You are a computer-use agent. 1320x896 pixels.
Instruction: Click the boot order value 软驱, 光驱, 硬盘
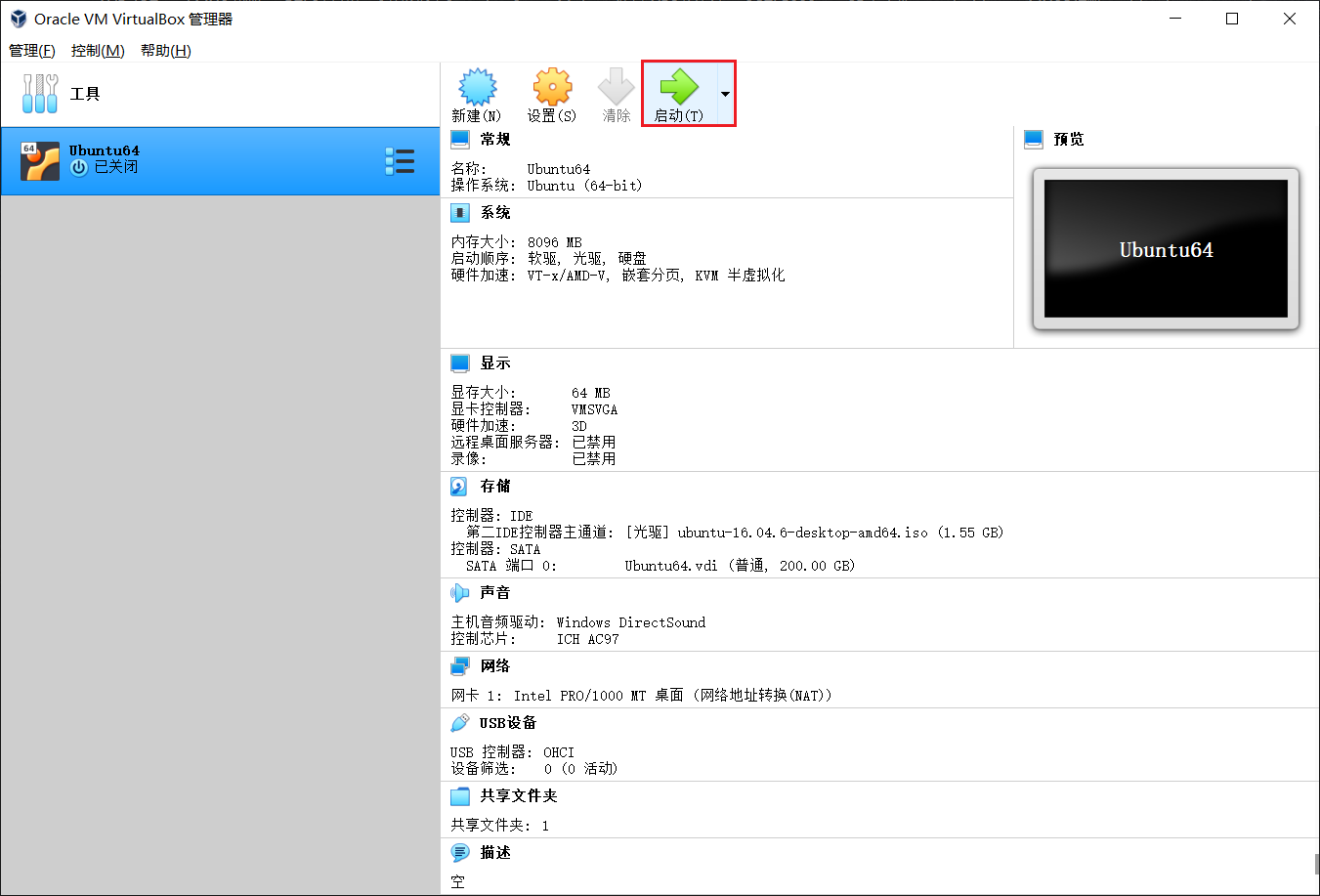click(587, 259)
